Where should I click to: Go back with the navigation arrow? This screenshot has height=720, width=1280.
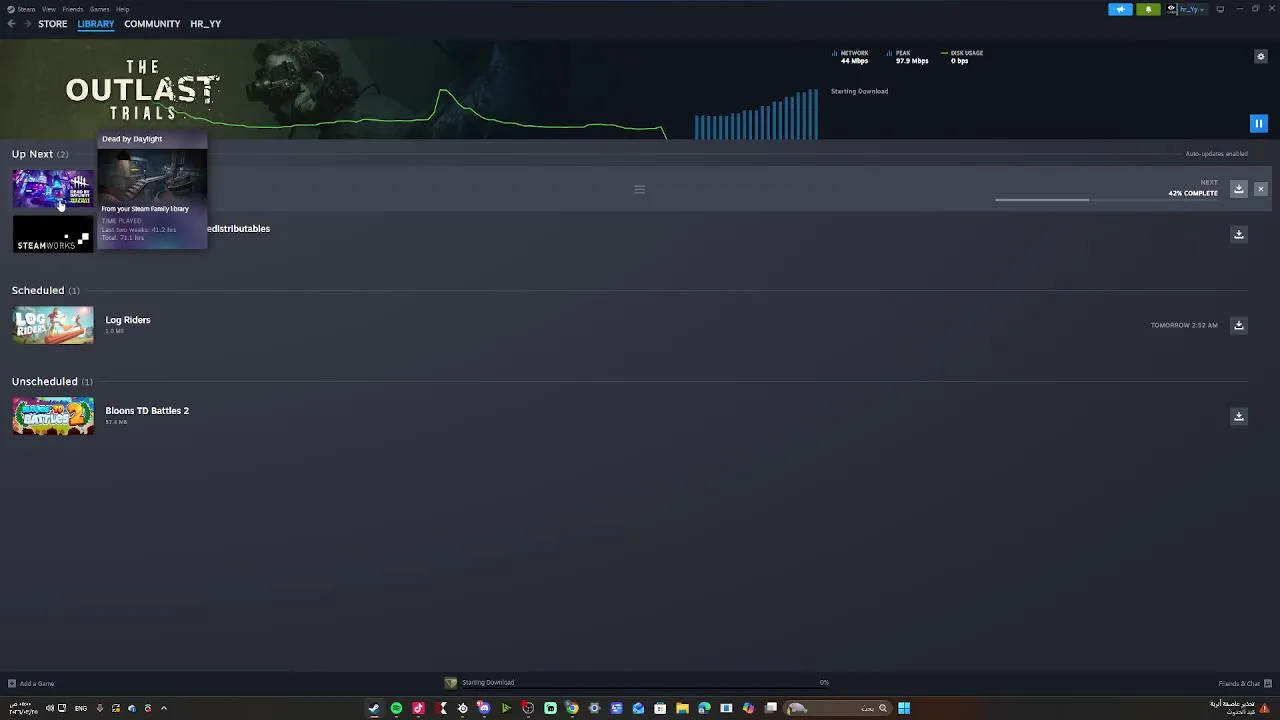click(11, 24)
